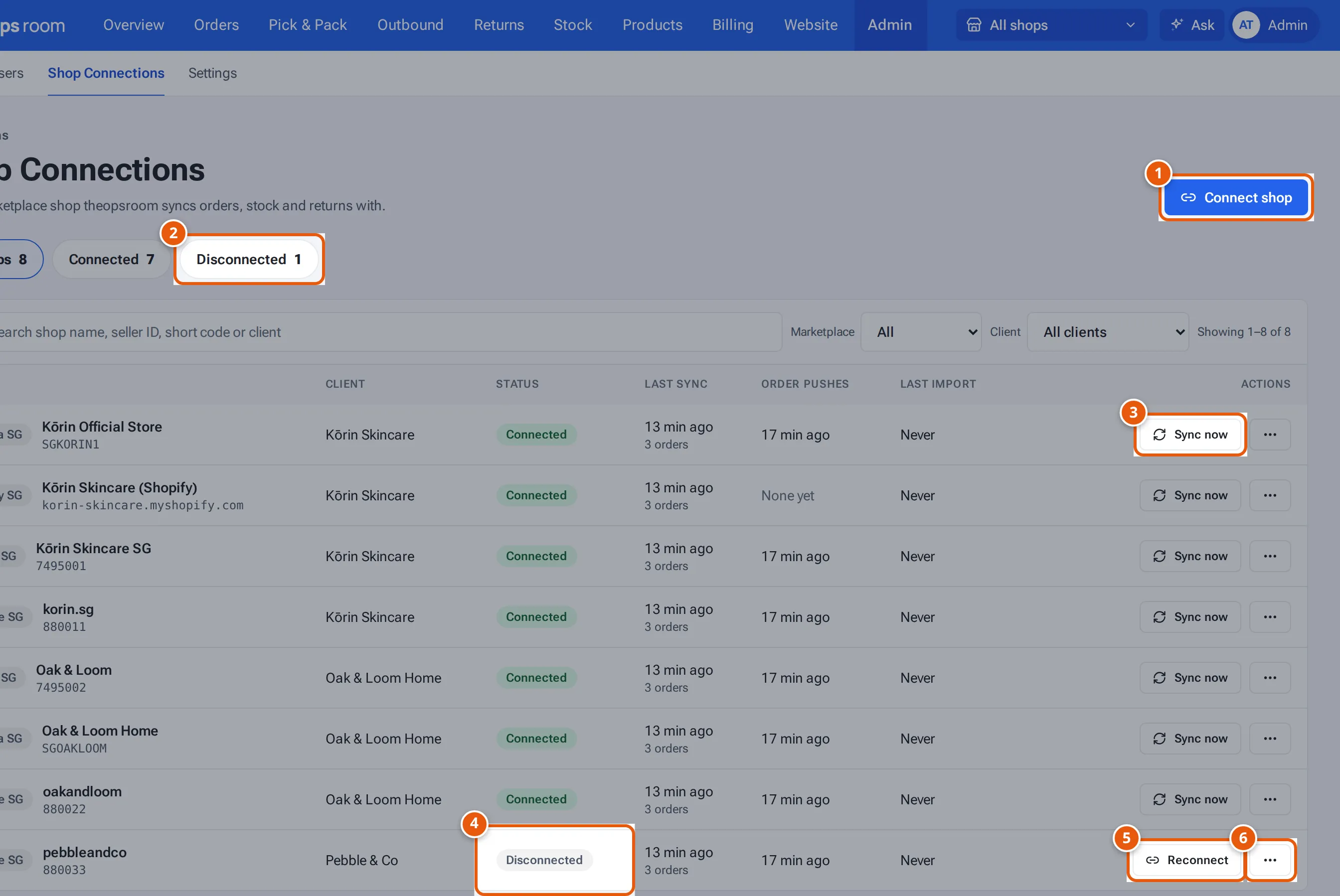The height and width of the screenshot is (896, 1340).
Task: Expand the All shops selector
Action: tap(1051, 25)
